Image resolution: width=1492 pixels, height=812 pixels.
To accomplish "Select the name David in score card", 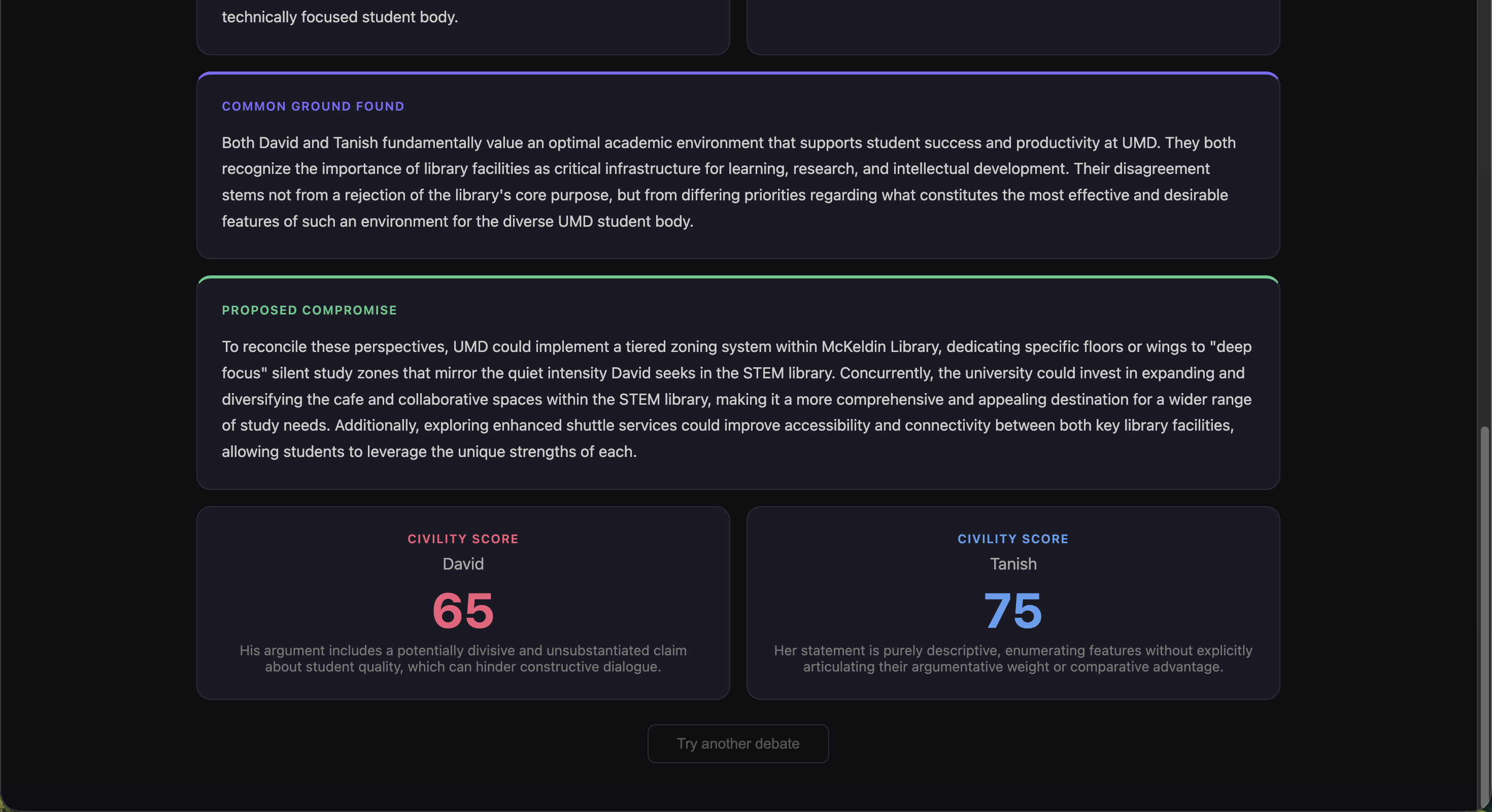I will click(x=462, y=563).
